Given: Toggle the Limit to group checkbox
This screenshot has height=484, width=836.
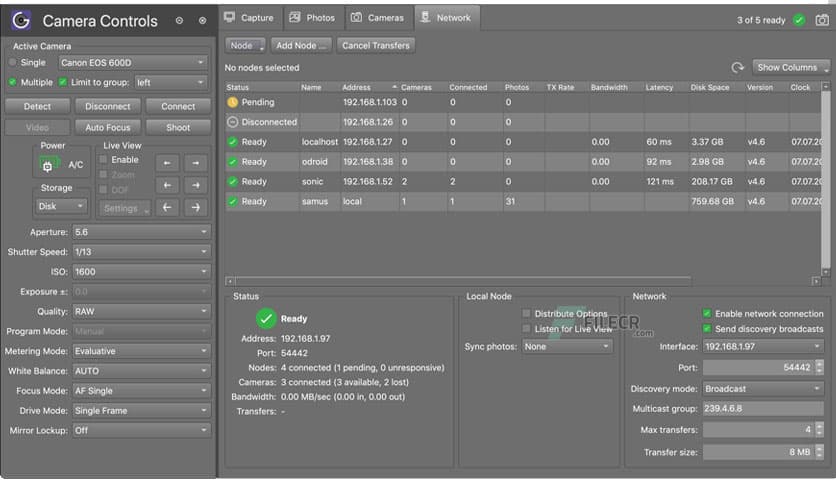Looking at the screenshot, I should (63, 82).
